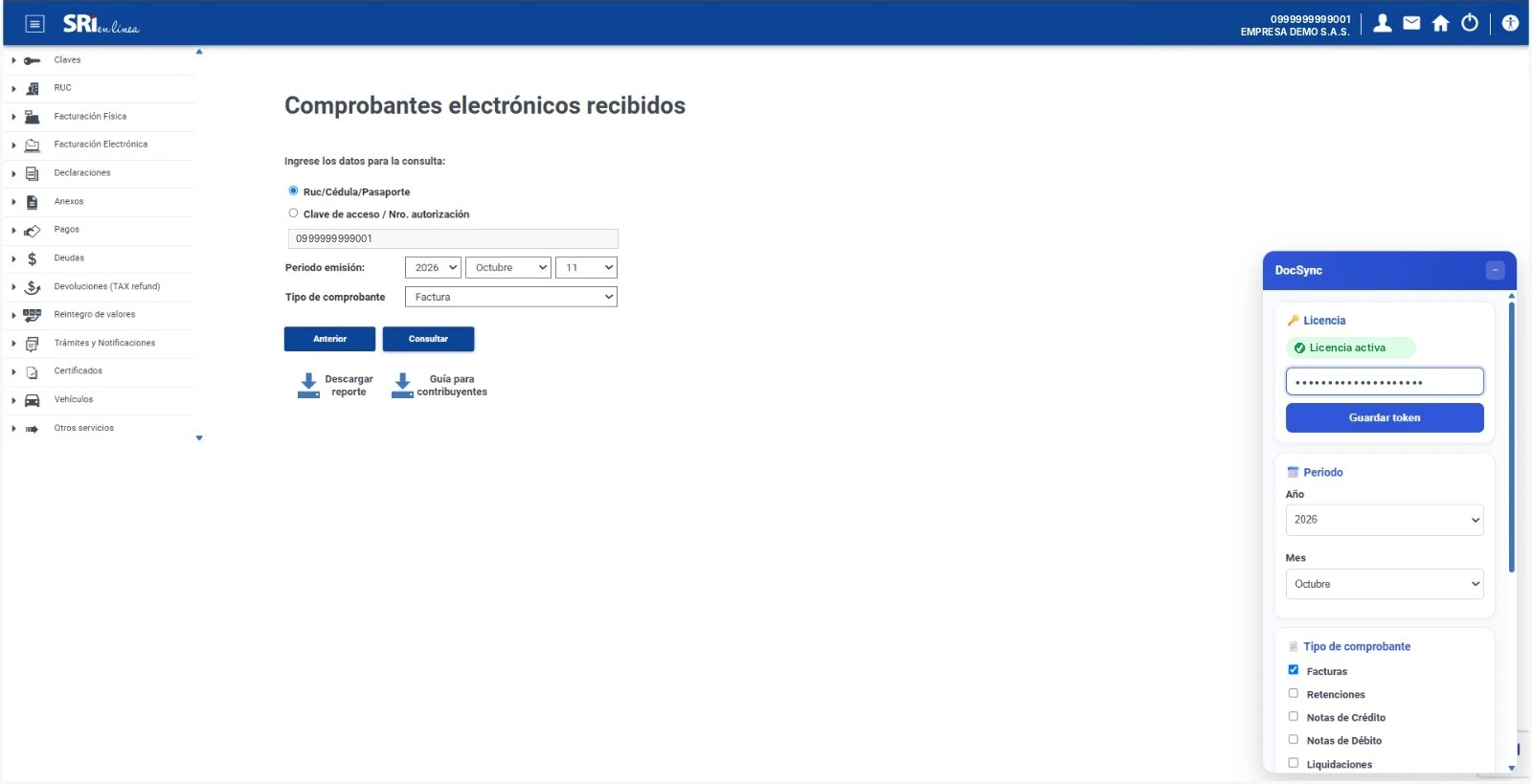This screenshot has height=784, width=1532.
Task: Click the Descargar reporte link
Action: pyautogui.click(x=349, y=386)
